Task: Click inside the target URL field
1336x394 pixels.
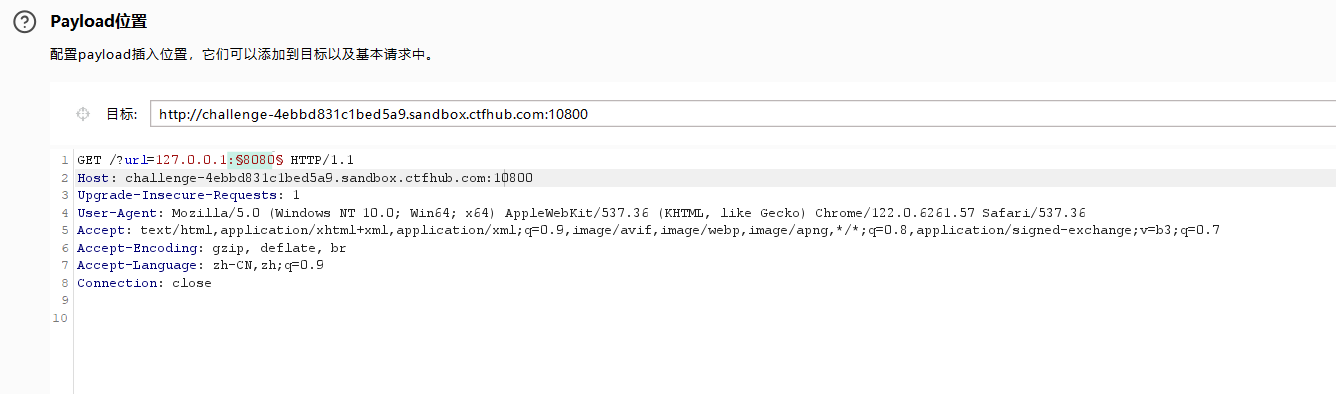Action: pyautogui.click(x=742, y=114)
